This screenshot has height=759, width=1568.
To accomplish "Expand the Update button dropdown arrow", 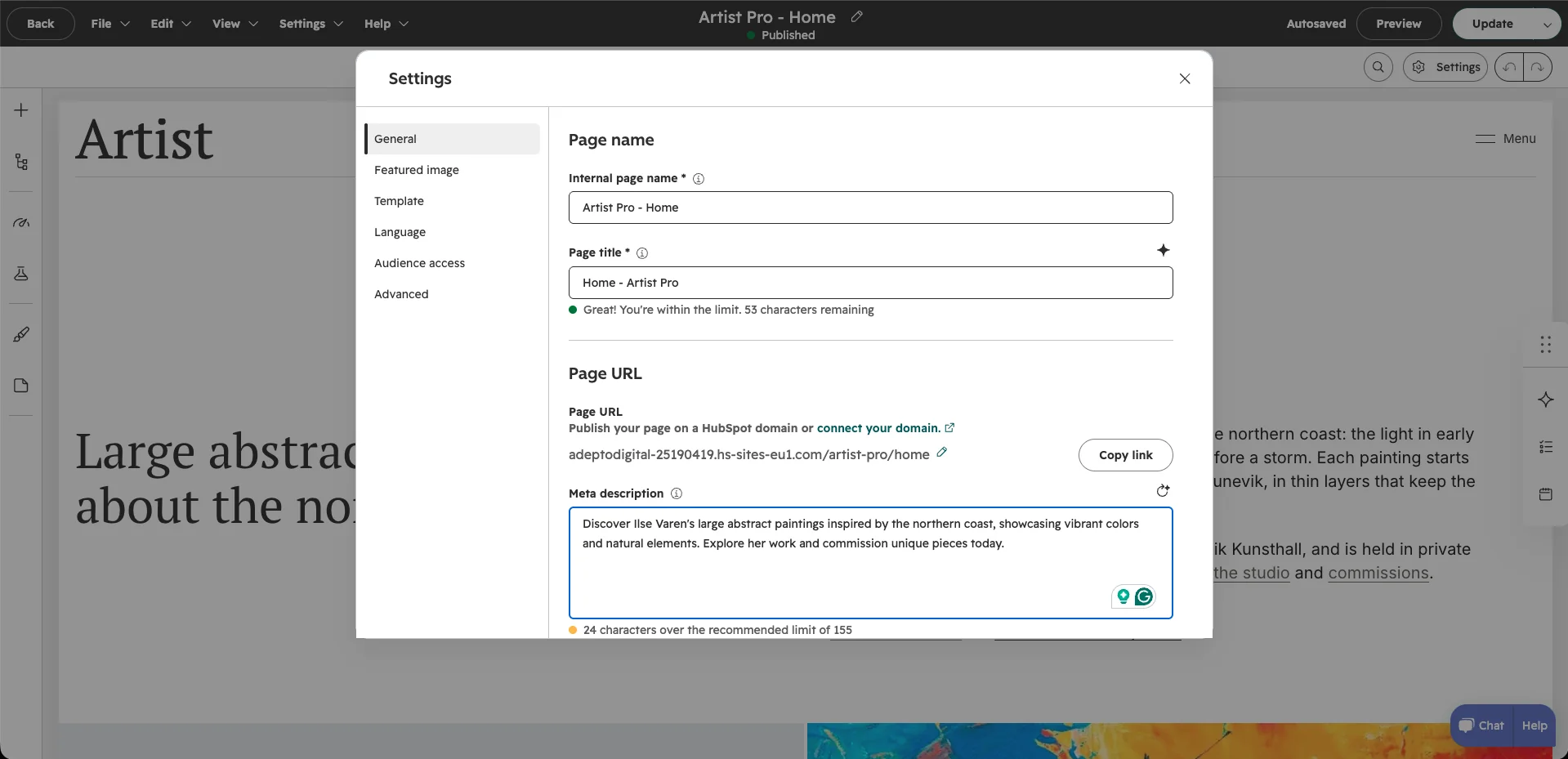I will [1547, 25].
